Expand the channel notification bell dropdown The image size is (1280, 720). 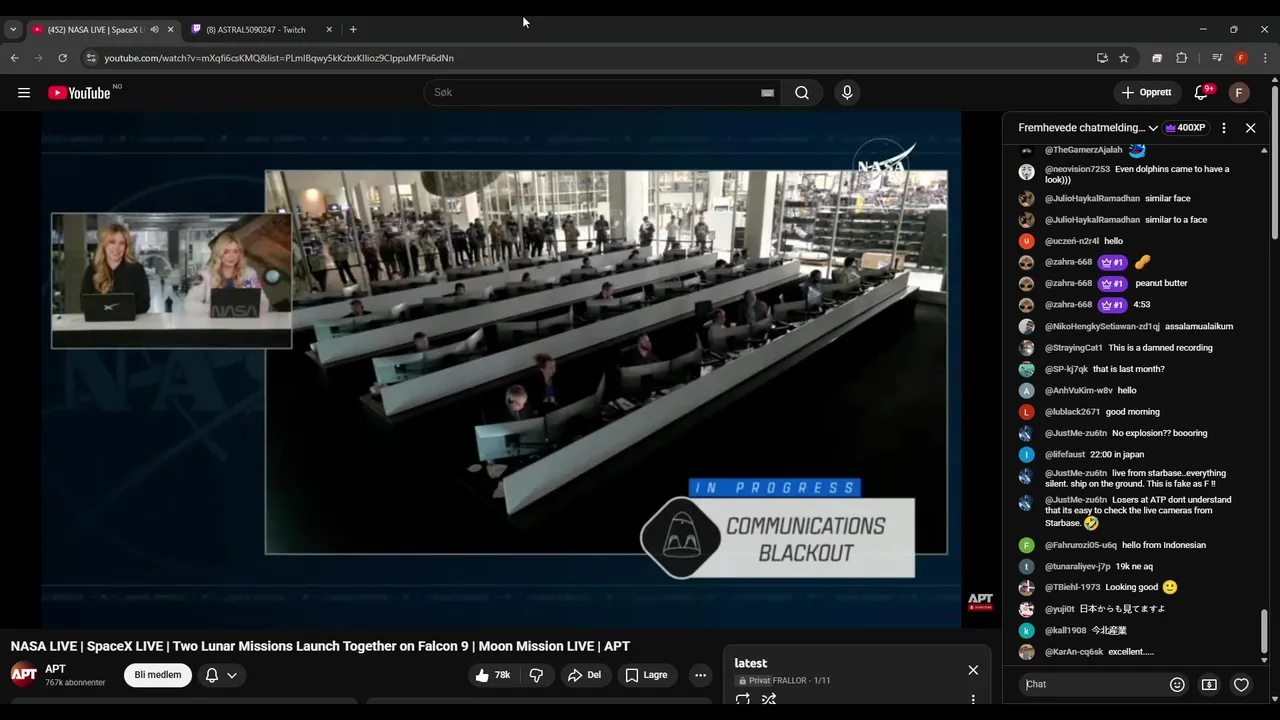coord(221,675)
